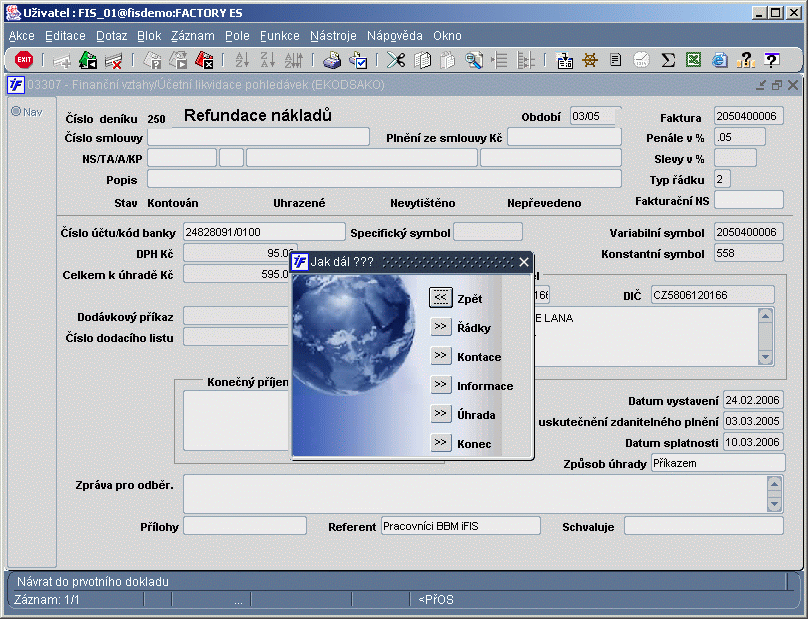The width and height of the screenshot is (808, 619).
Task: Click the scissors cut icon
Action: (396, 60)
